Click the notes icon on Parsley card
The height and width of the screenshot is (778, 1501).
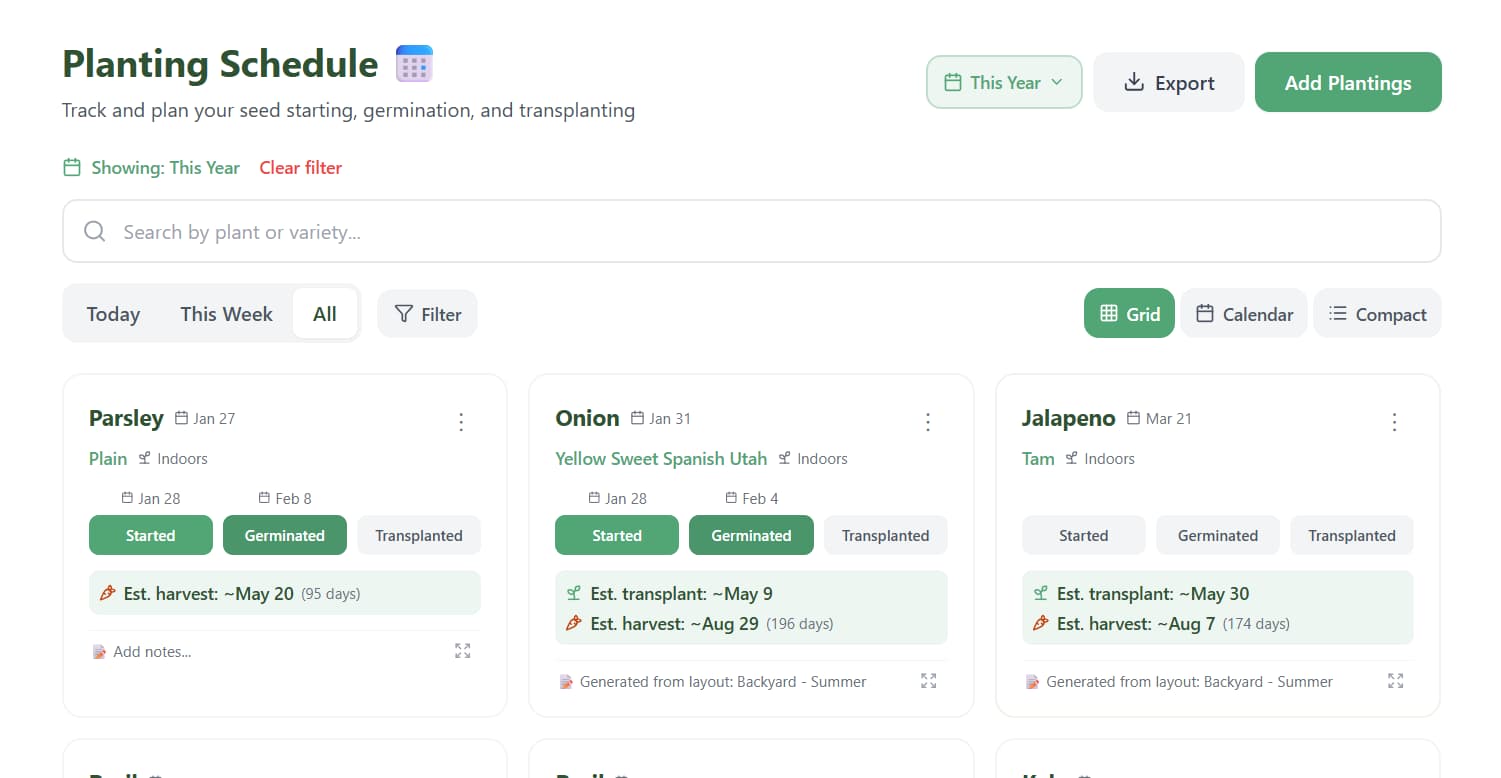99,651
